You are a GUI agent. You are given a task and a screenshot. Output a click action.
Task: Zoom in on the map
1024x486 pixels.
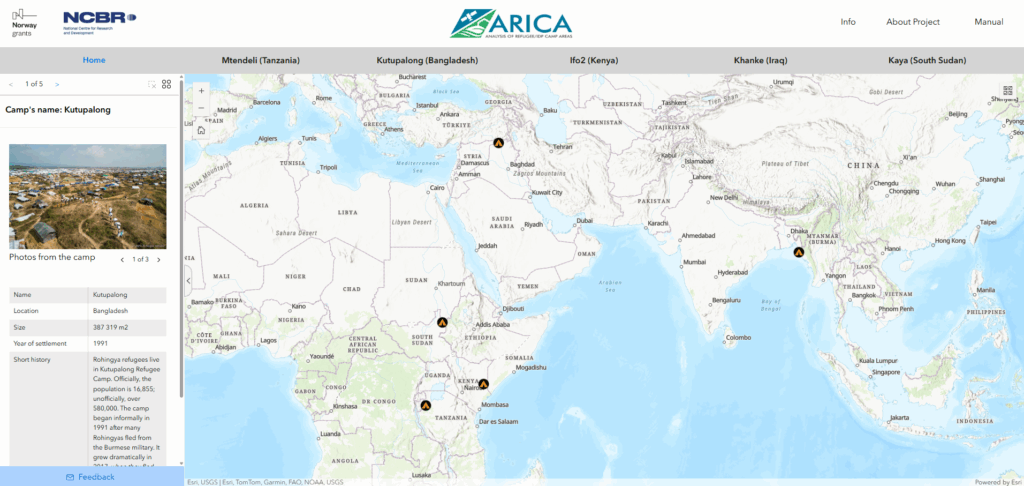tap(201, 91)
